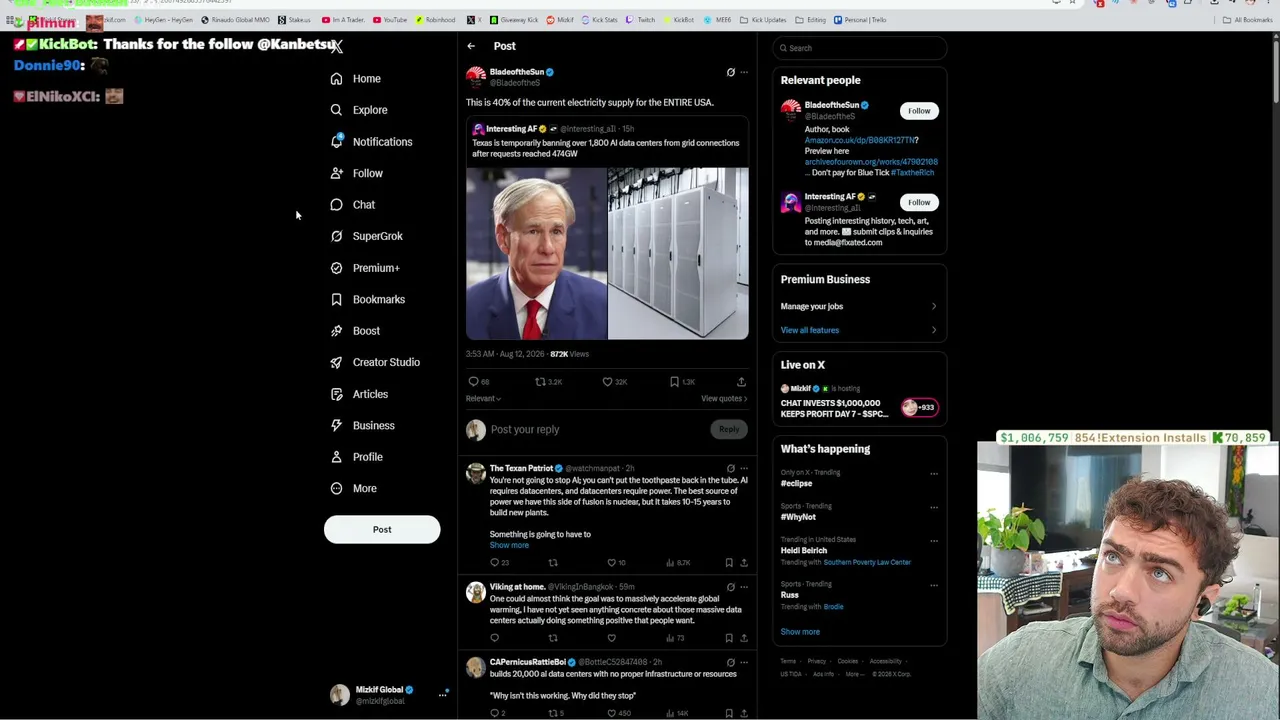Image resolution: width=1280 pixels, height=720 pixels.
Task: Open Business from the sidebar
Action: [362, 425]
